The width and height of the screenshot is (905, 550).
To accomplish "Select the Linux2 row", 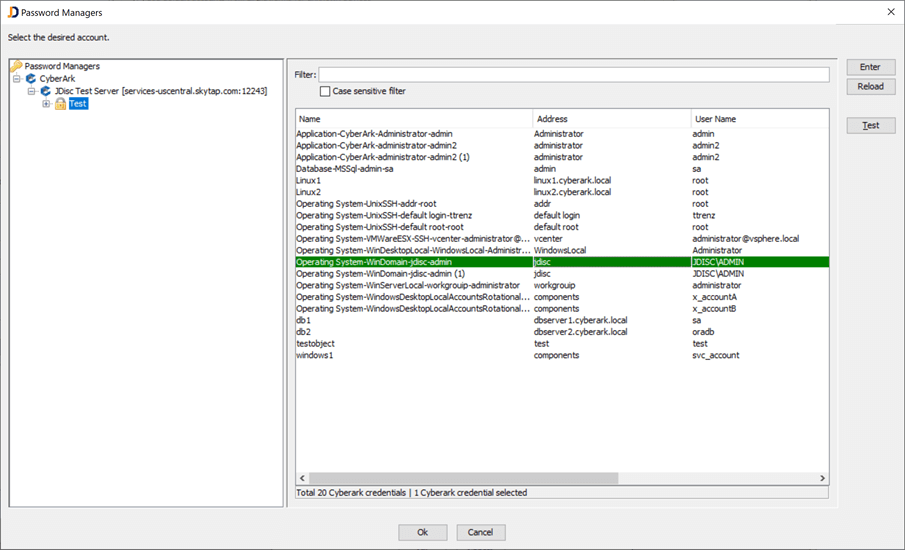I will [x=562, y=192].
